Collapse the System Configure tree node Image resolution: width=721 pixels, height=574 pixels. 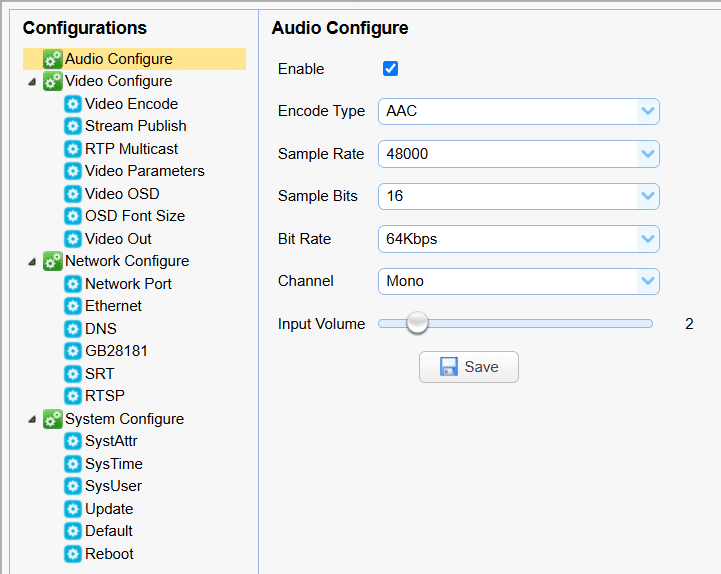point(33,420)
